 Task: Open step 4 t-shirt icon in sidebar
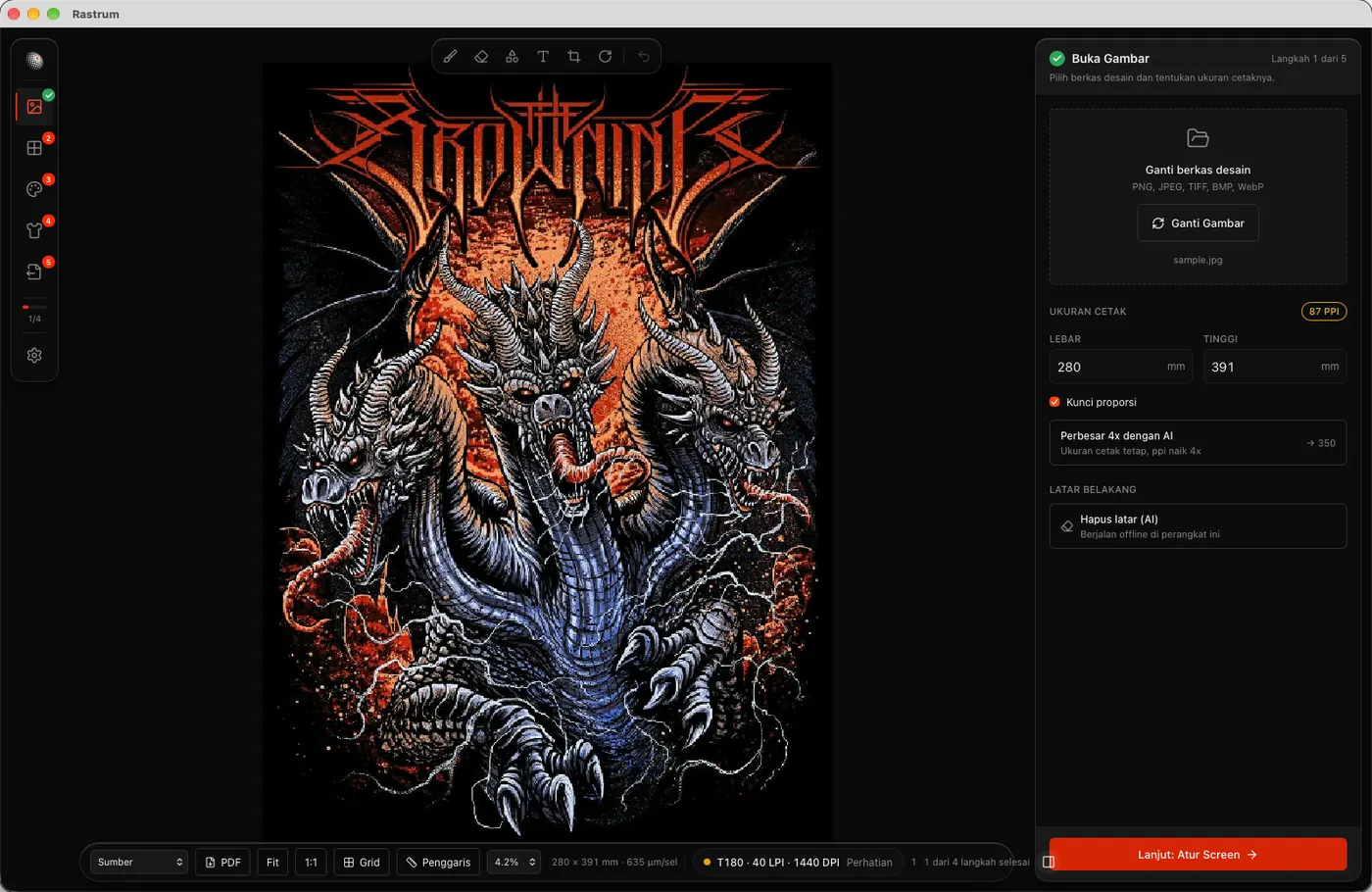[34, 230]
